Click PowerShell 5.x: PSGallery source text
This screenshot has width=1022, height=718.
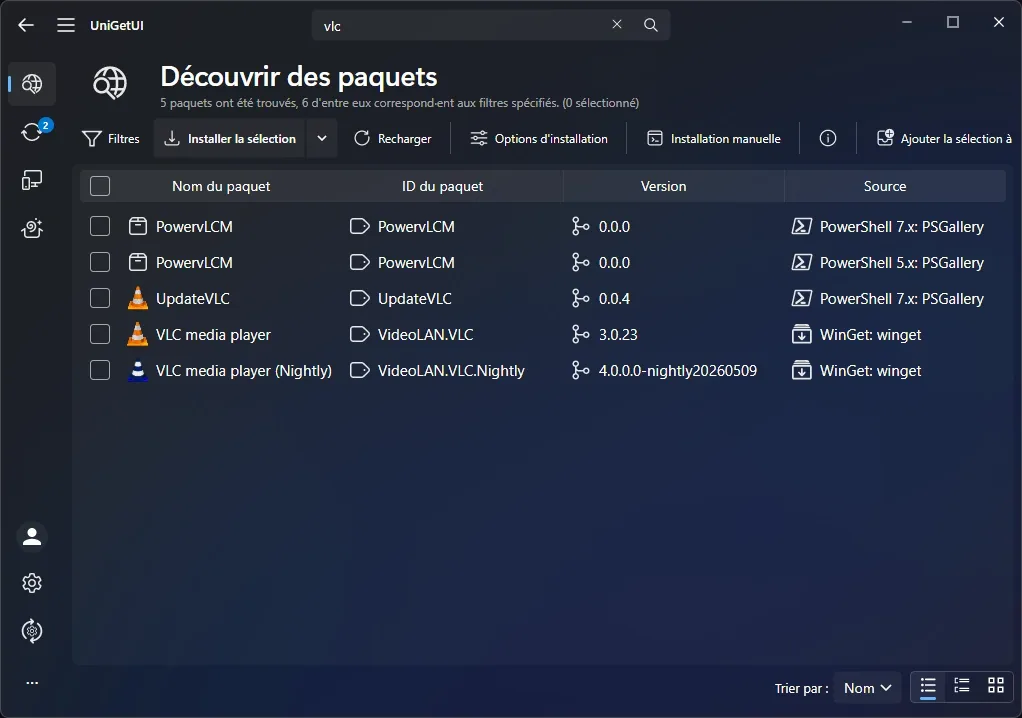pos(901,263)
